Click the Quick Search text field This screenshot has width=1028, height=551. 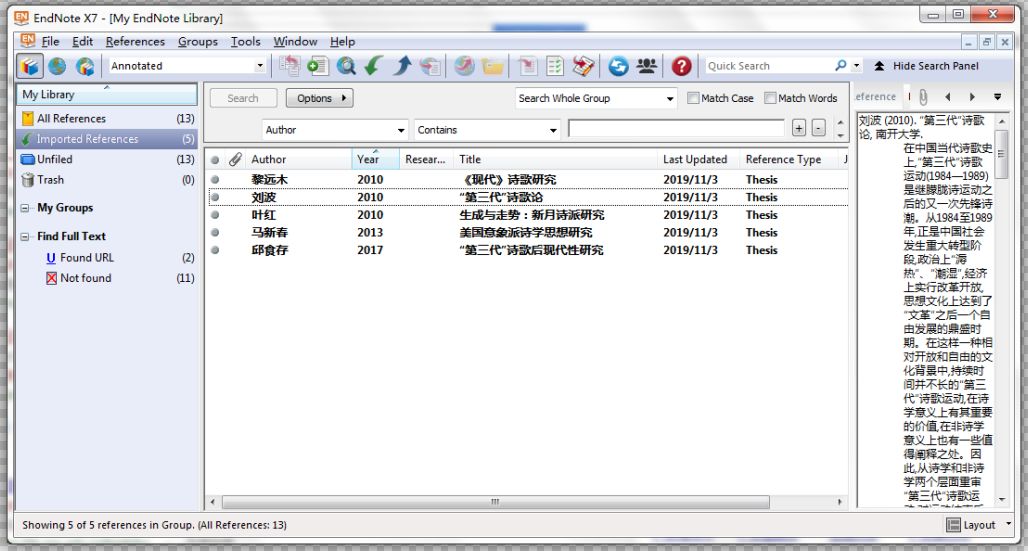[x=769, y=66]
